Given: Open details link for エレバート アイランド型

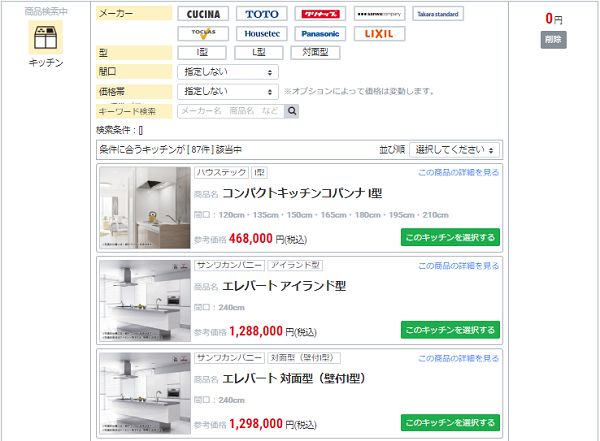Looking at the screenshot, I should (458, 266).
